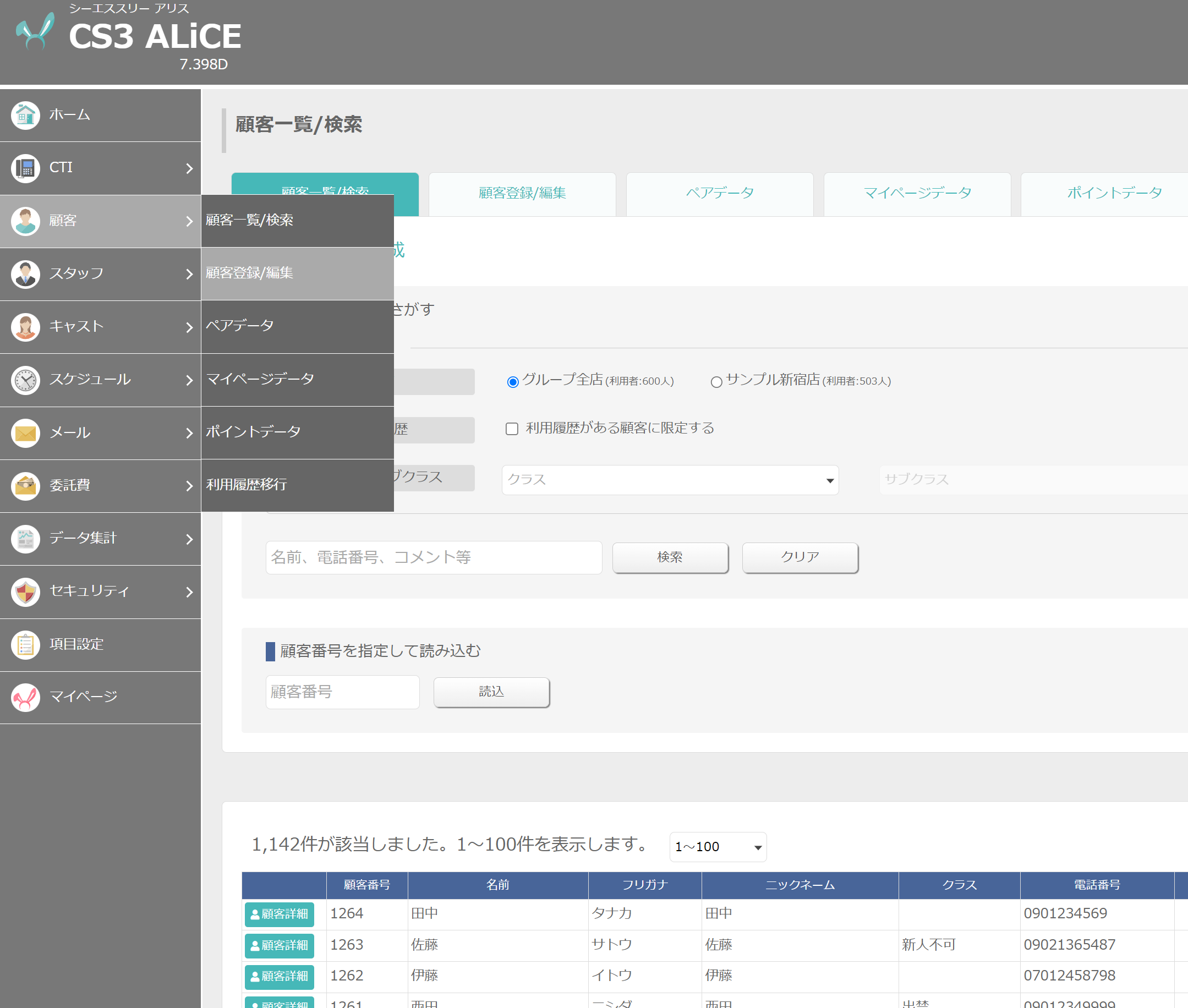The height and width of the screenshot is (1008, 1188).
Task: Click the Cast woman avatar icon
Action: [25, 327]
